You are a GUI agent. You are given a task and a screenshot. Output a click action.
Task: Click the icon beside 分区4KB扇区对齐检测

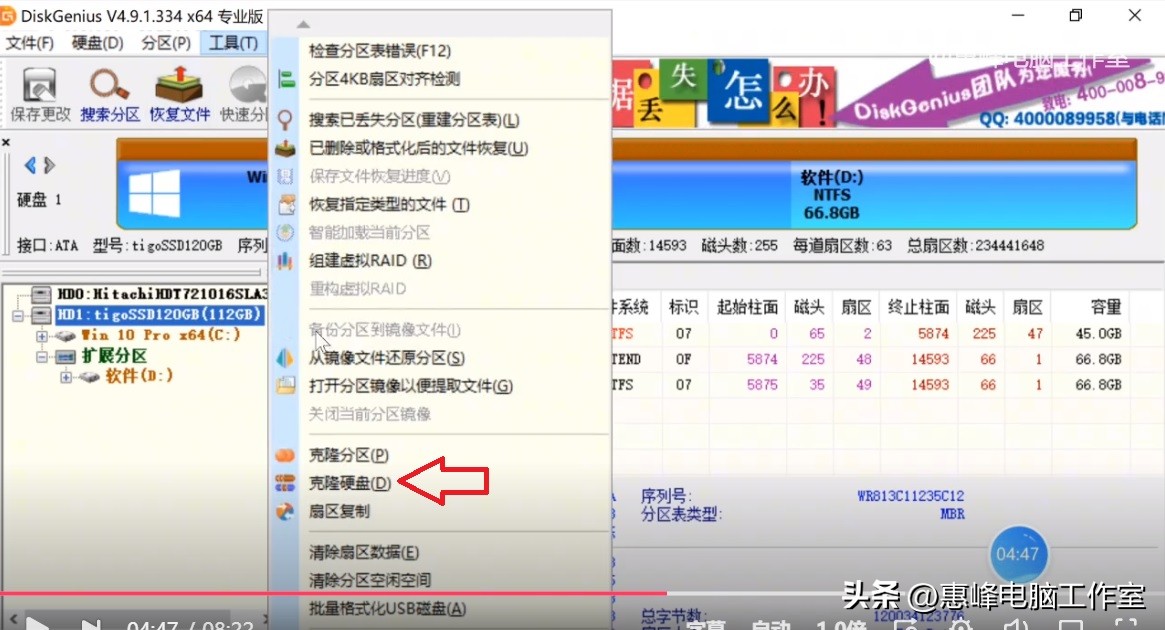pyautogui.click(x=285, y=79)
